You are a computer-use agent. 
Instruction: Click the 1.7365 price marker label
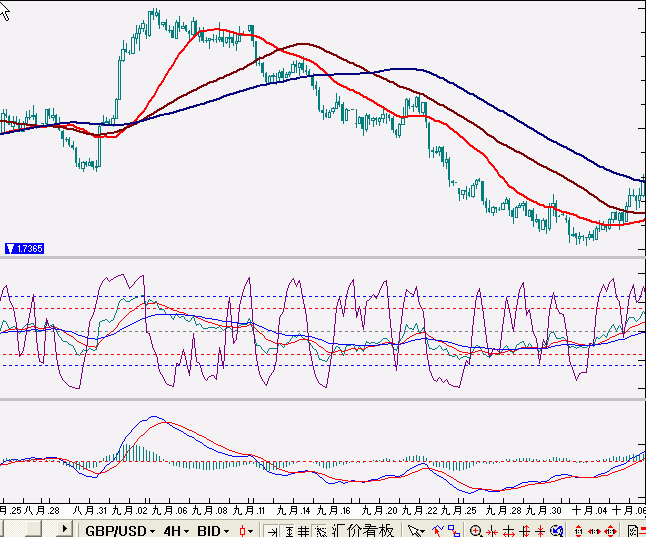pos(24,248)
